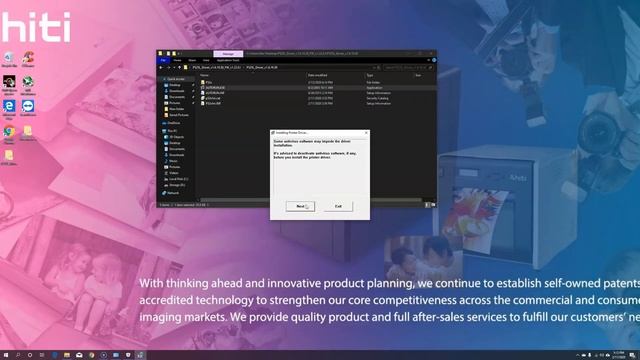Viewport: 640px width, 360px height.
Task: Open the address bar history dropdown
Action: [x=374, y=67]
